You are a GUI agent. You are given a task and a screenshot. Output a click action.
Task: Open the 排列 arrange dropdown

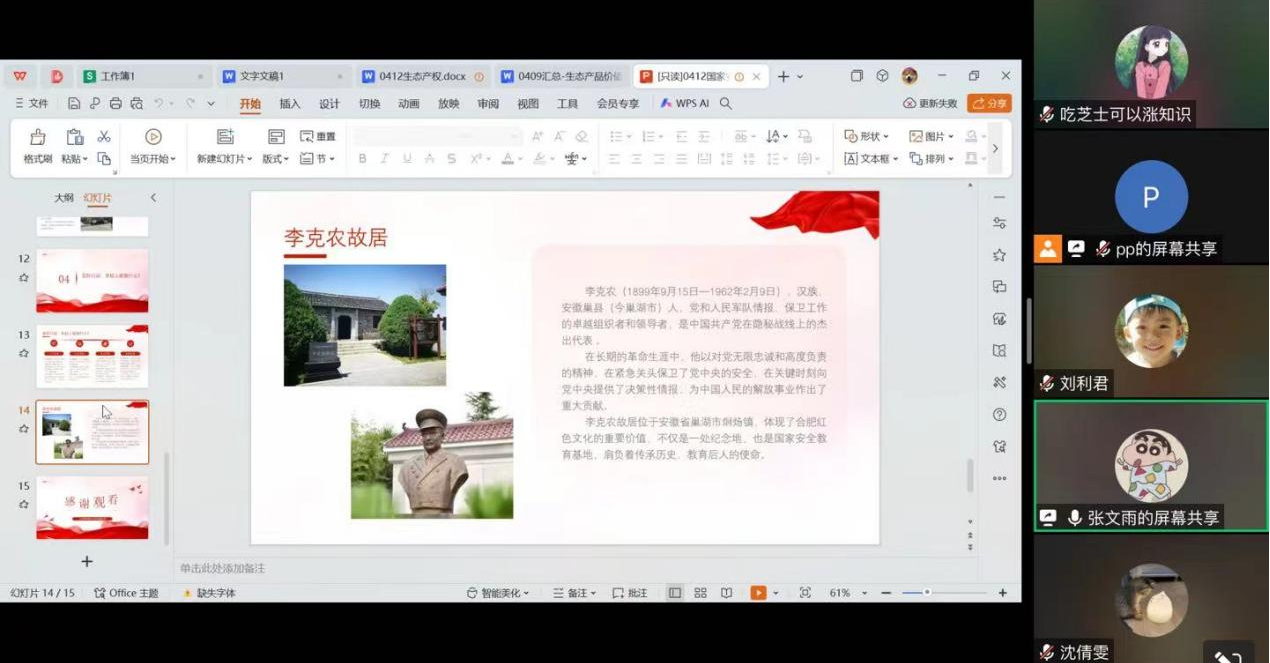coord(931,159)
